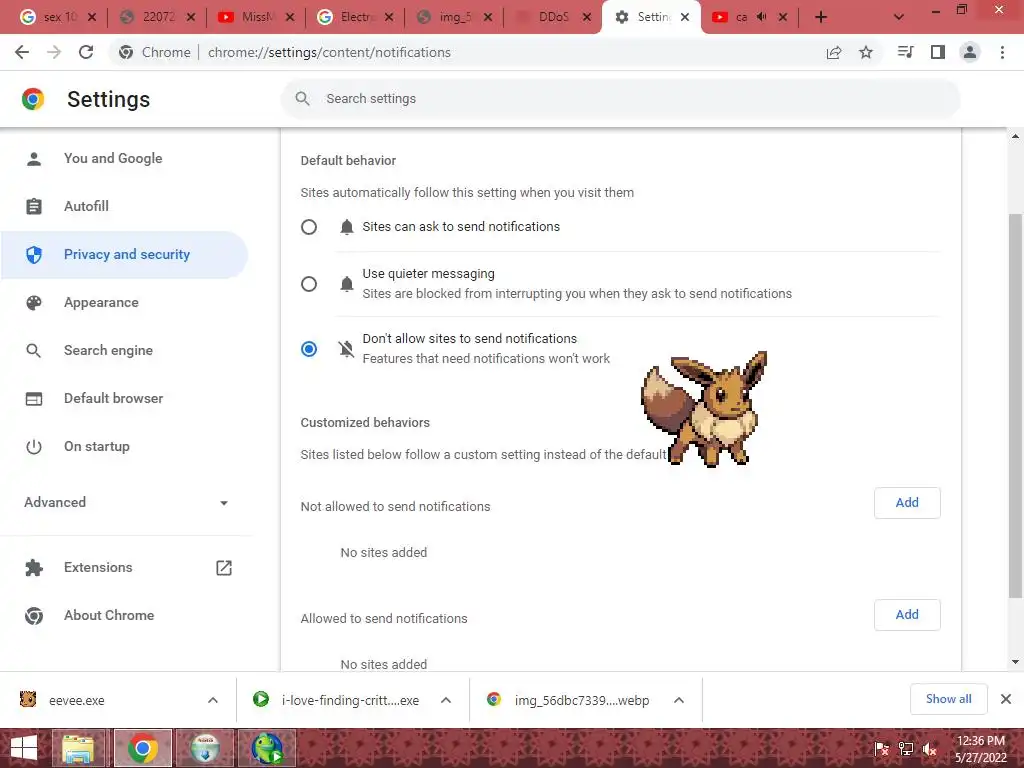Mute the audio-playing YouTube tab speaker icon
The image size is (1024, 768).
[x=761, y=17]
